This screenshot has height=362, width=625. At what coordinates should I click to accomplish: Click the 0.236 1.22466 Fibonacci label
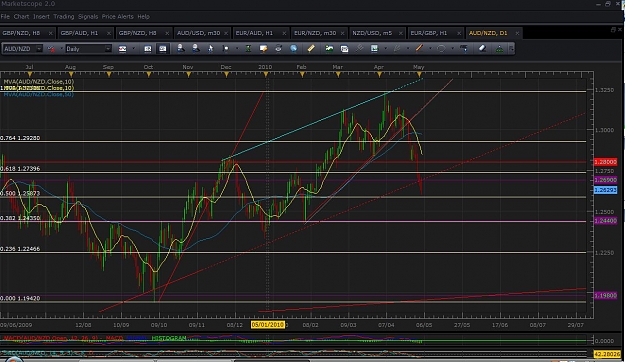pos(20,249)
